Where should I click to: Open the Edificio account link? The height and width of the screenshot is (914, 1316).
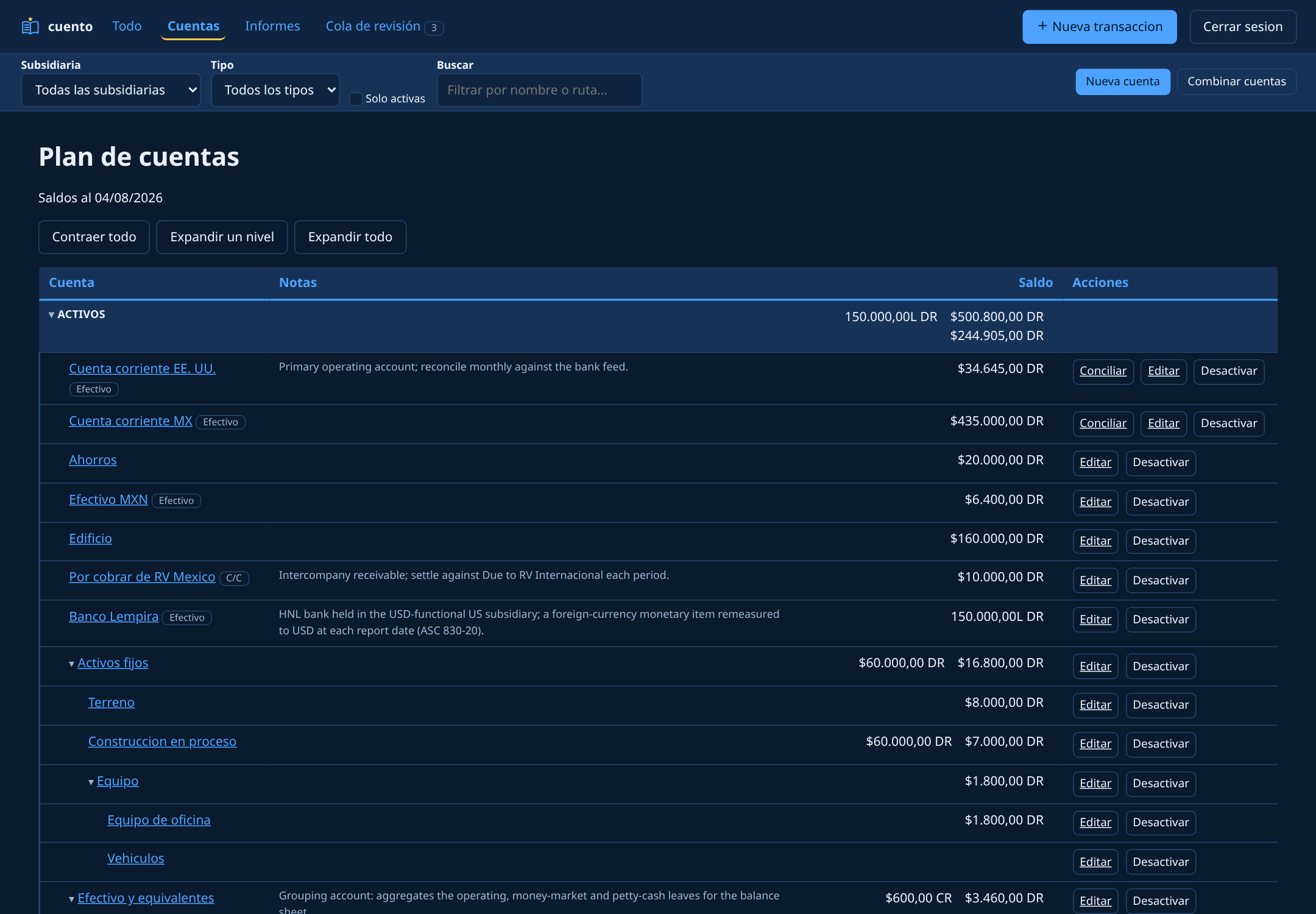(90, 539)
